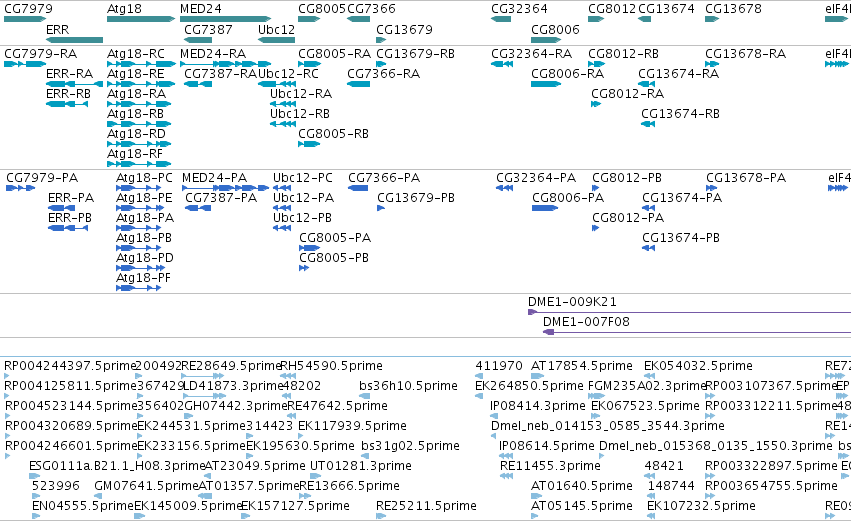Click the CG13674-RB transcript label

(x=681, y=114)
